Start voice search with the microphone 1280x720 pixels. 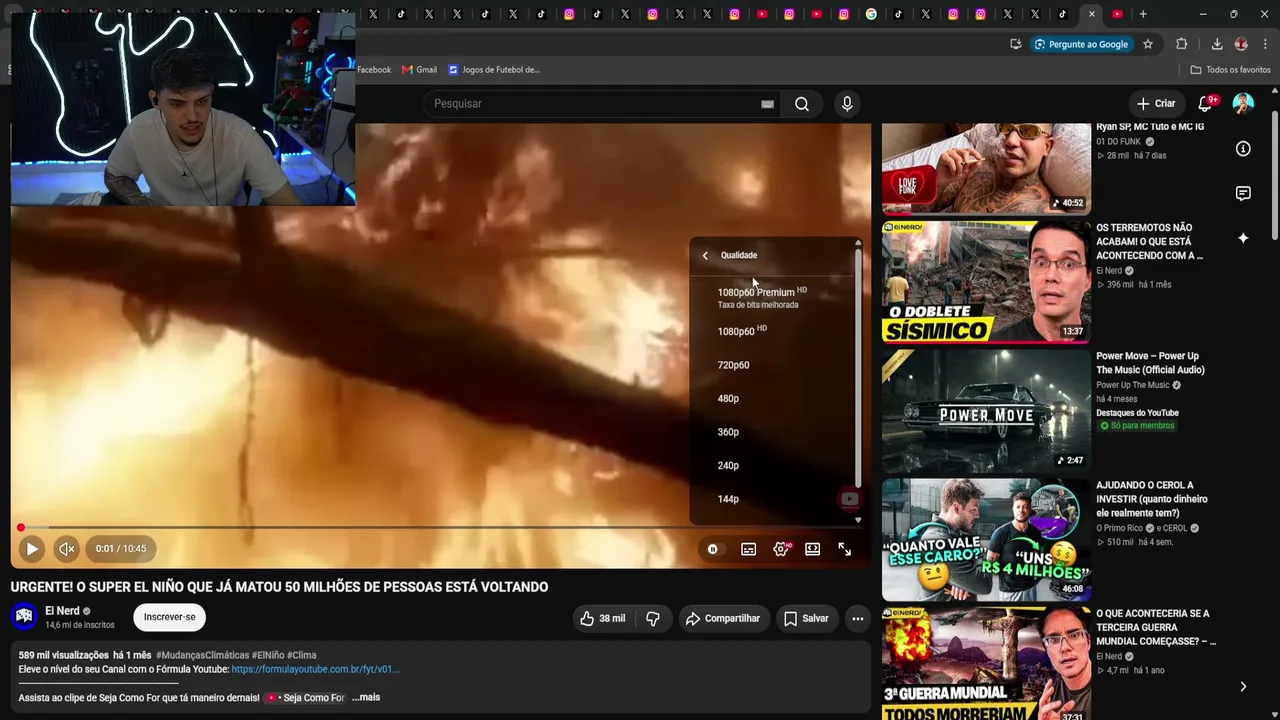click(847, 104)
